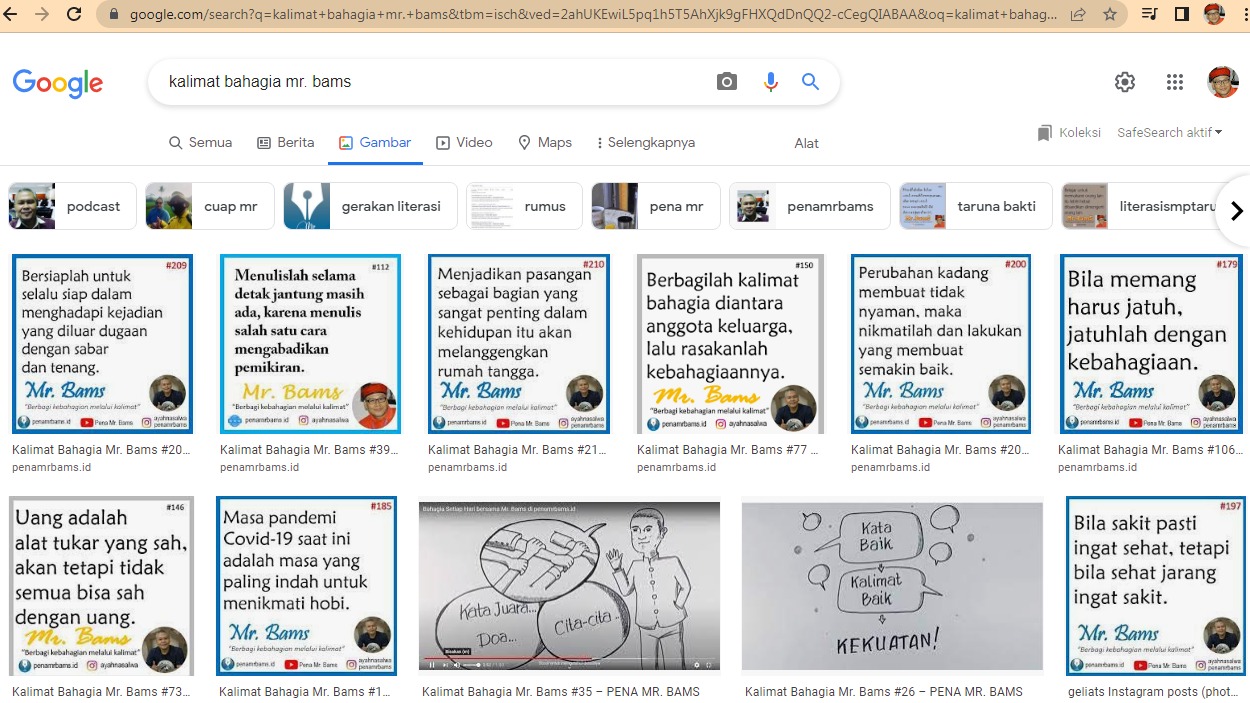
Task: Open image #197 Bila sakit pasti ingat sehat
Action: 1156,586
